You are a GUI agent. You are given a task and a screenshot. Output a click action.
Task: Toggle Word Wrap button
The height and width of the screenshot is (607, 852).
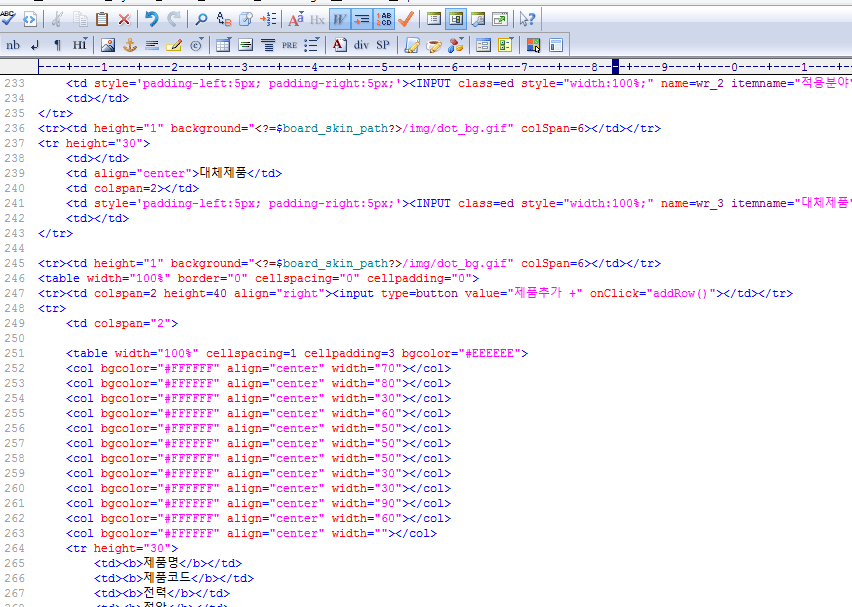(340, 19)
